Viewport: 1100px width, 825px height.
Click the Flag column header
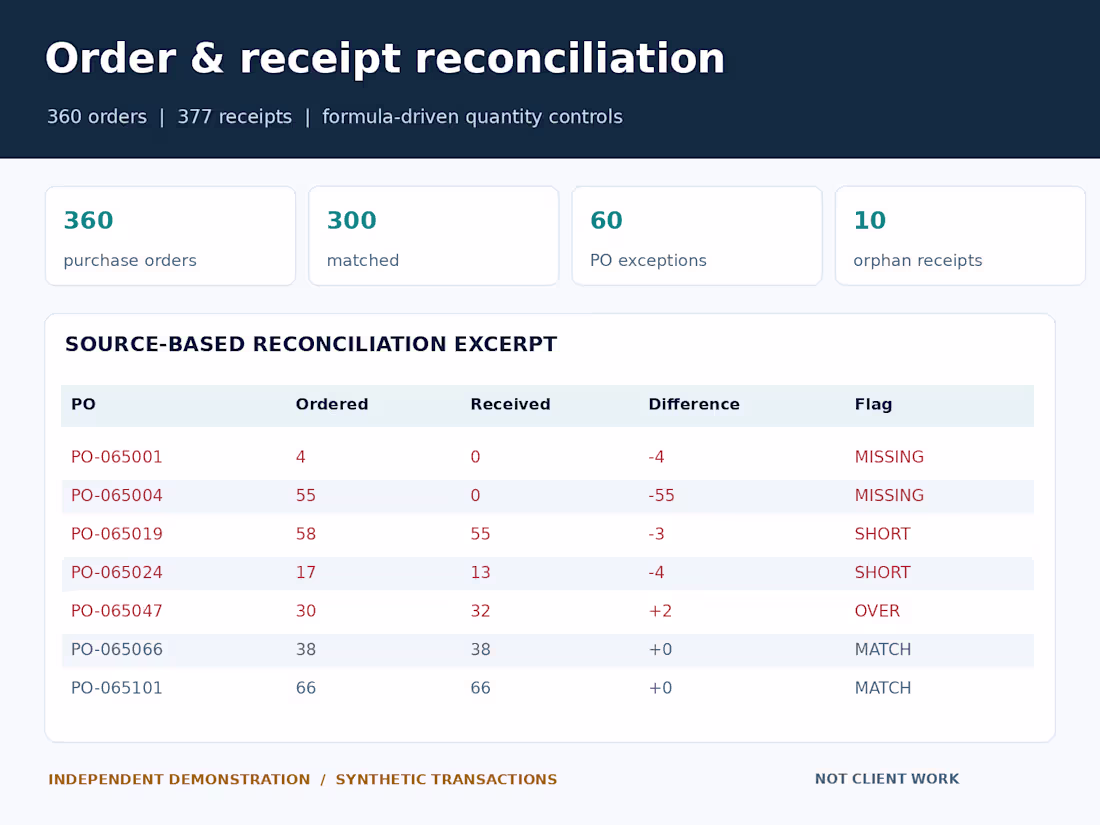(873, 404)
